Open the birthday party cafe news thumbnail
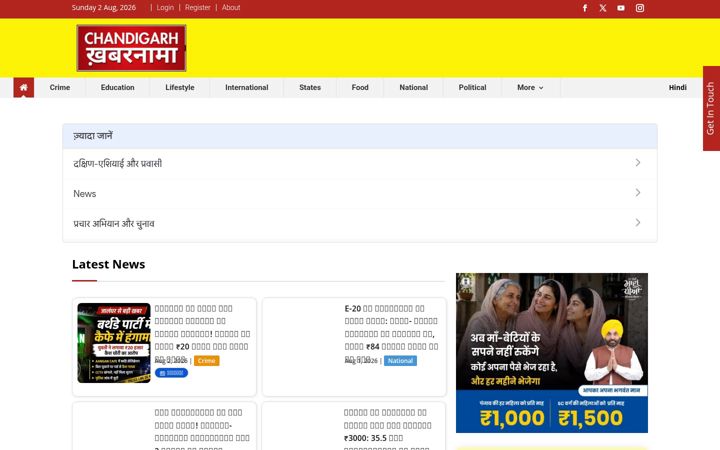The width and height of the screenshot is (720, 450). [114, 343]
